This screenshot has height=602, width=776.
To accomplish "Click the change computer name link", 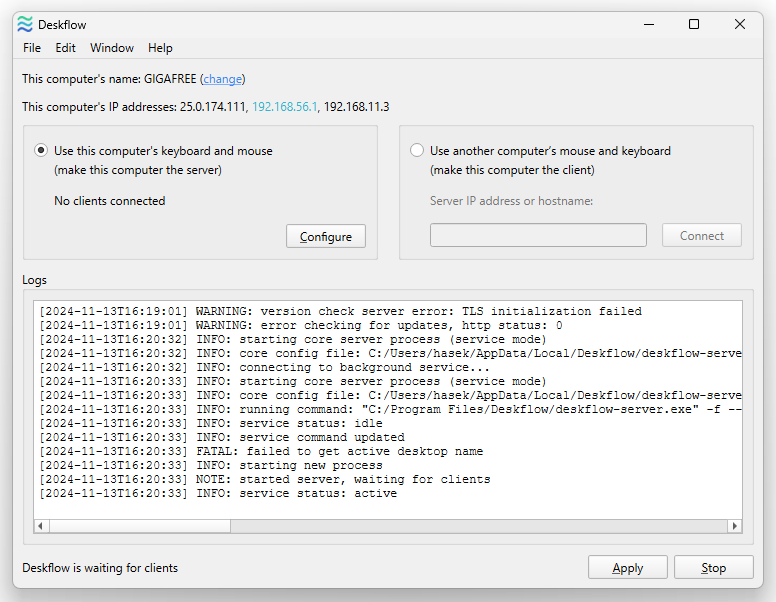I will [222, 79].
